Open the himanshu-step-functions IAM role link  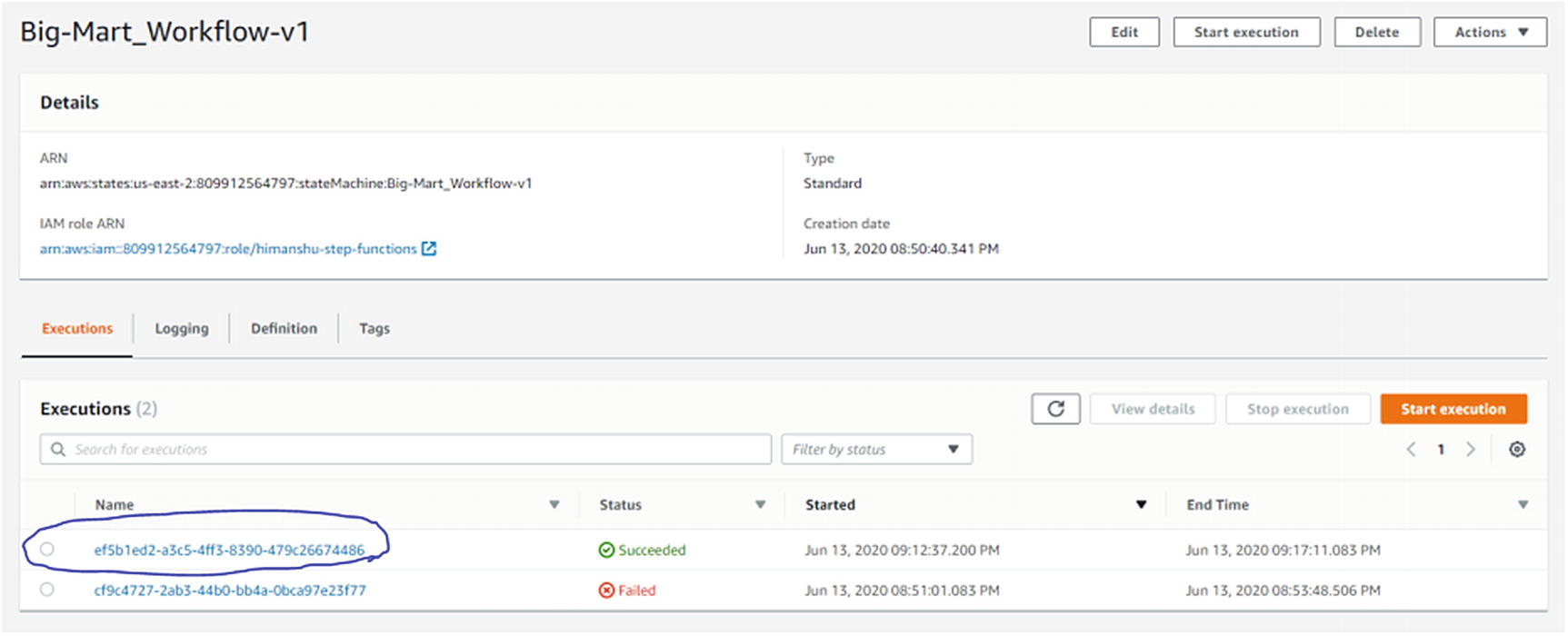[x=228, y=249]
